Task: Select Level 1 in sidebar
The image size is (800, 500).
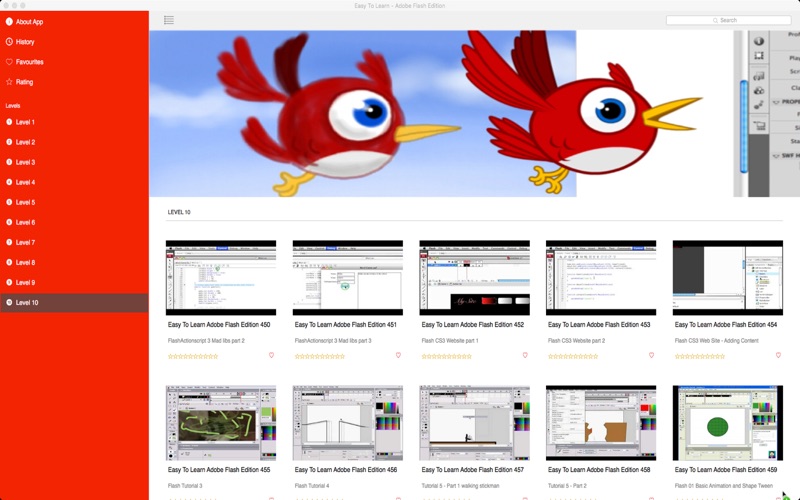Action: [x=74, y=122]
